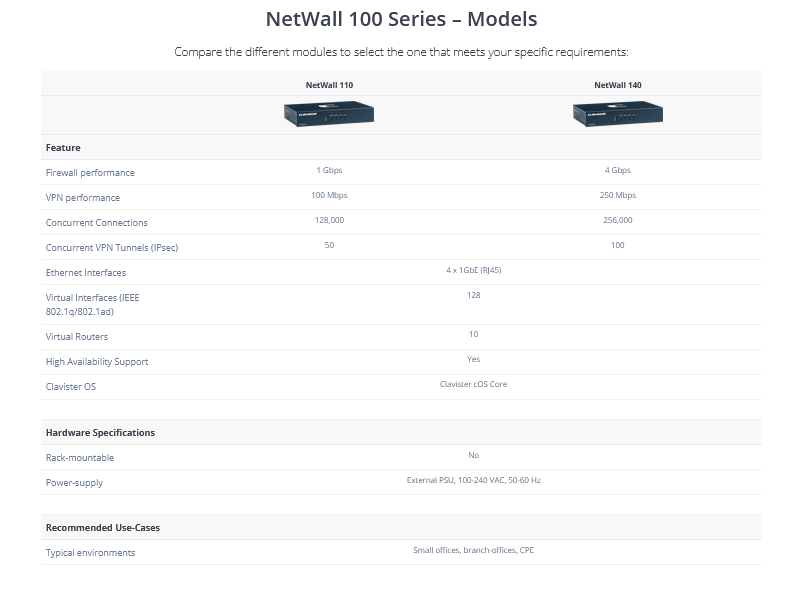Viewport: 801px width, 590px height.
Task: Click the NetWall 100 Series – Models title
Action: tap(402, 19)
